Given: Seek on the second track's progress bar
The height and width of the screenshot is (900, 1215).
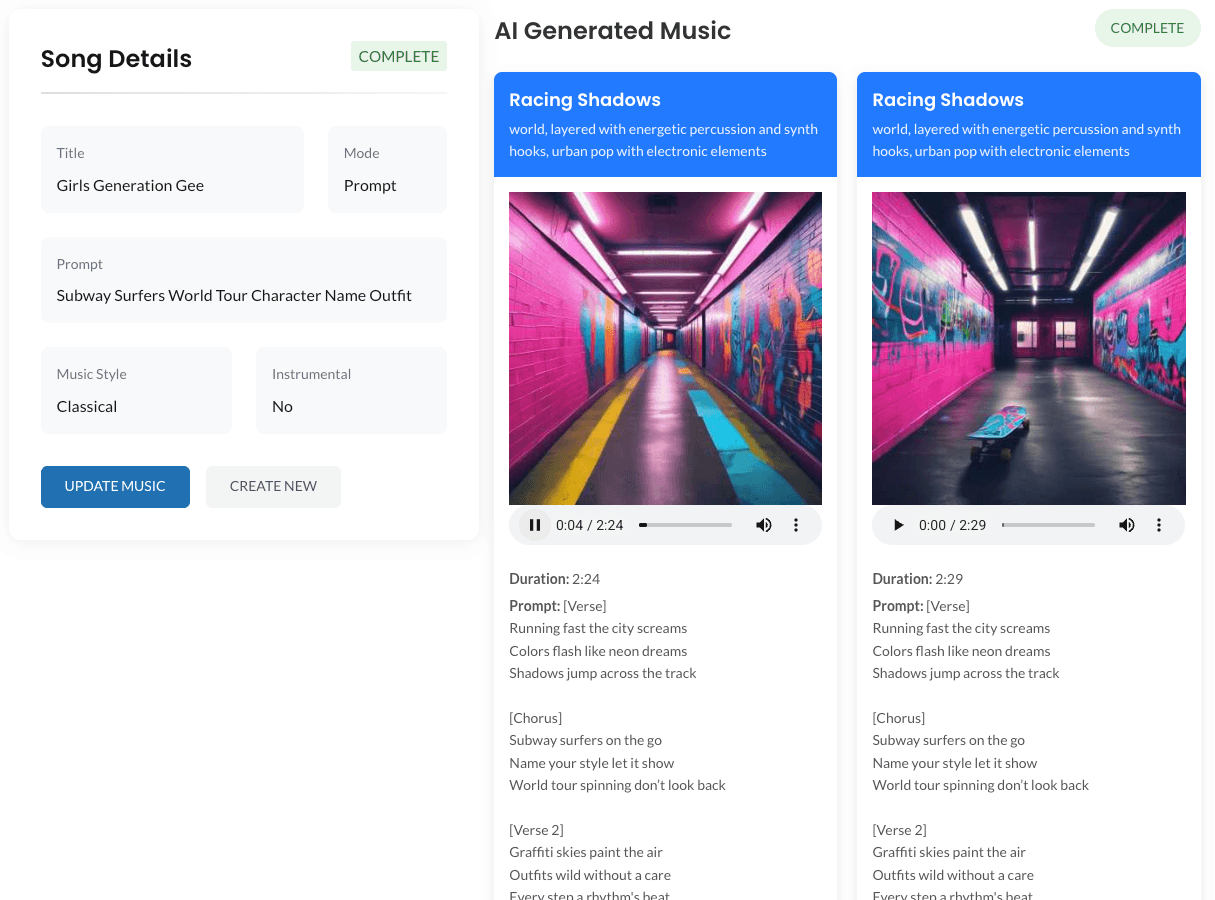Looking at the screenshot, I should pyautogui.click(x=1048, y=525).
